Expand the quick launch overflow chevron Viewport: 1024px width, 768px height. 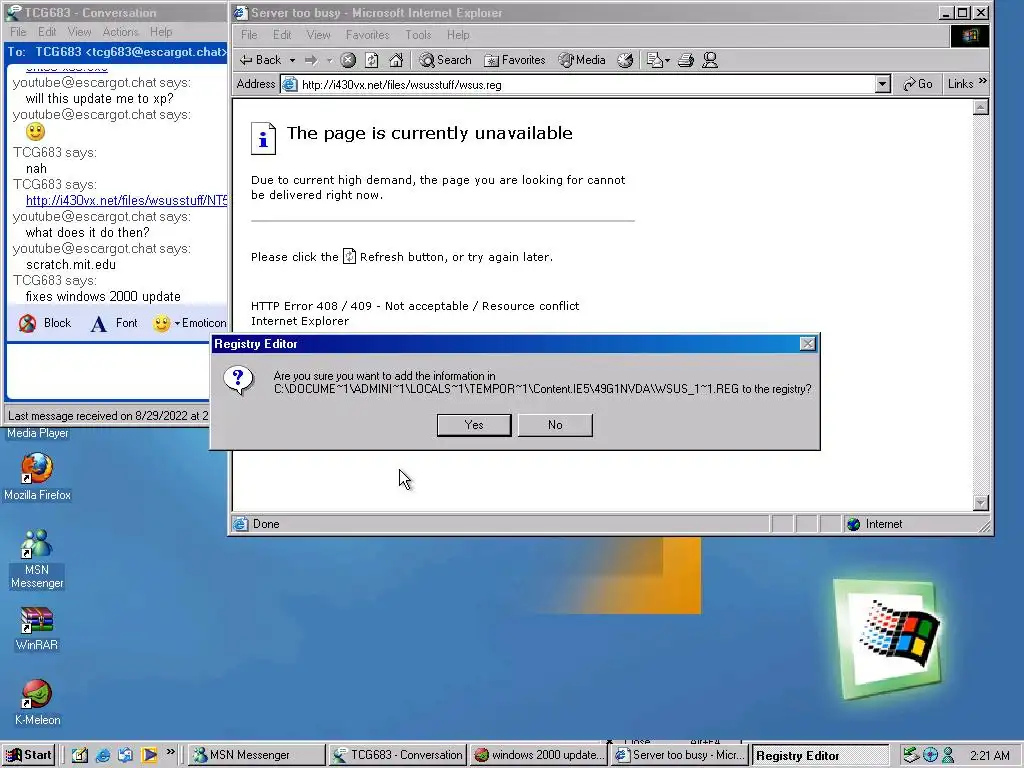pos(170,752)
